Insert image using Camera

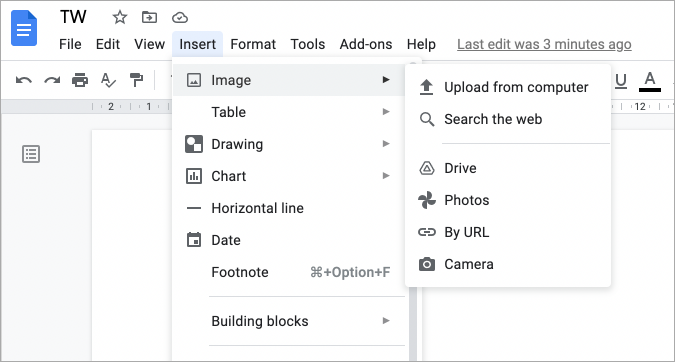click(x=508, y=264)
